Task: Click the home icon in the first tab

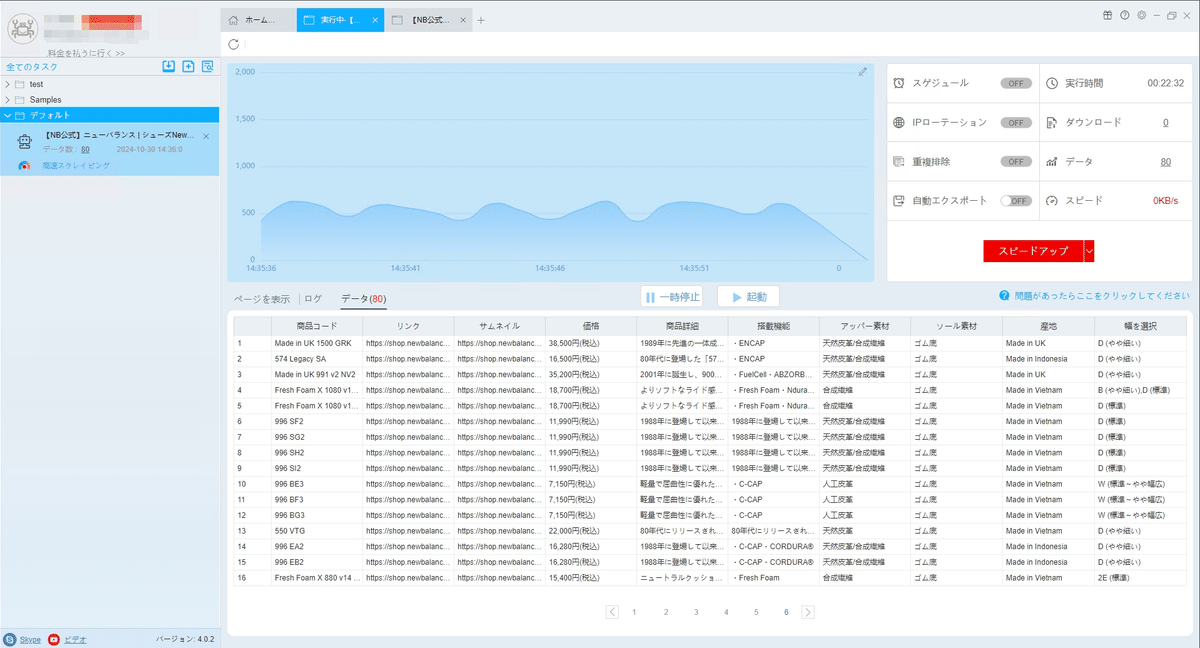Action: [x=233, y=20]
